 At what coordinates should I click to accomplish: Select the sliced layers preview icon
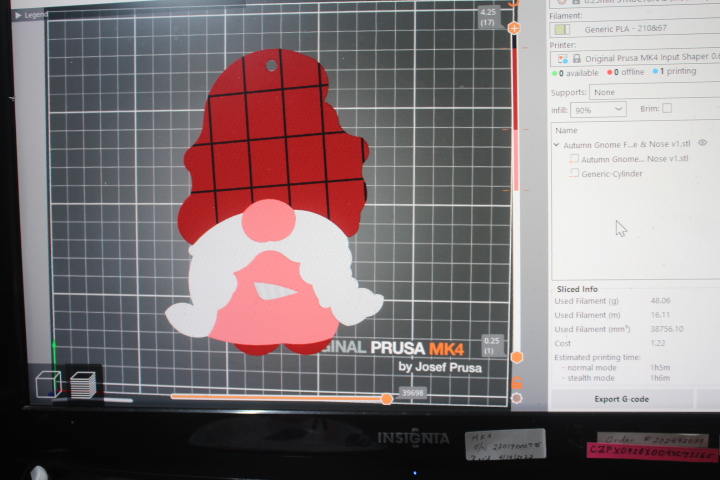click(x=83, y=384)
